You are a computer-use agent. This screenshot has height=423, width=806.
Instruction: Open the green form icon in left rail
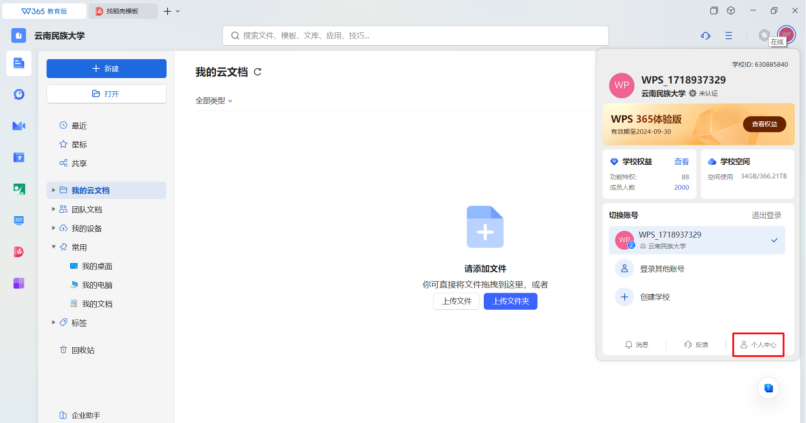click(19, 189)
